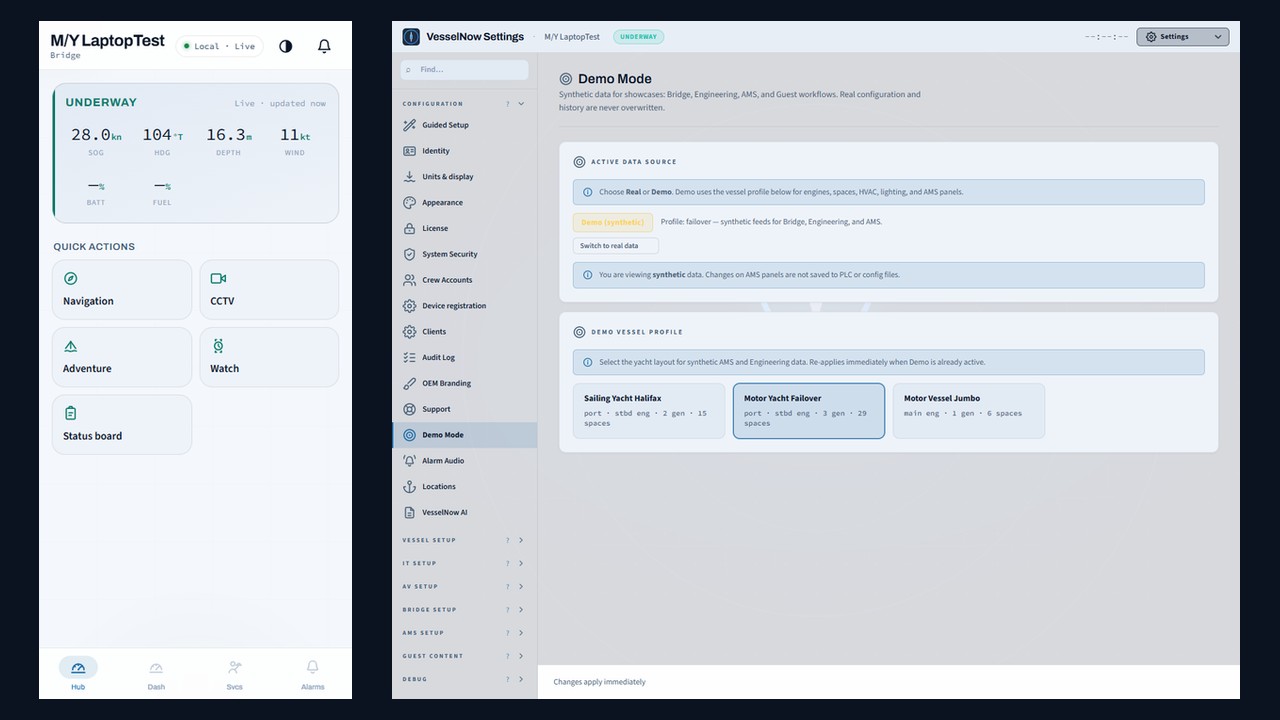
Task: Open System Security via its shield icon
Action: point(409,254)
